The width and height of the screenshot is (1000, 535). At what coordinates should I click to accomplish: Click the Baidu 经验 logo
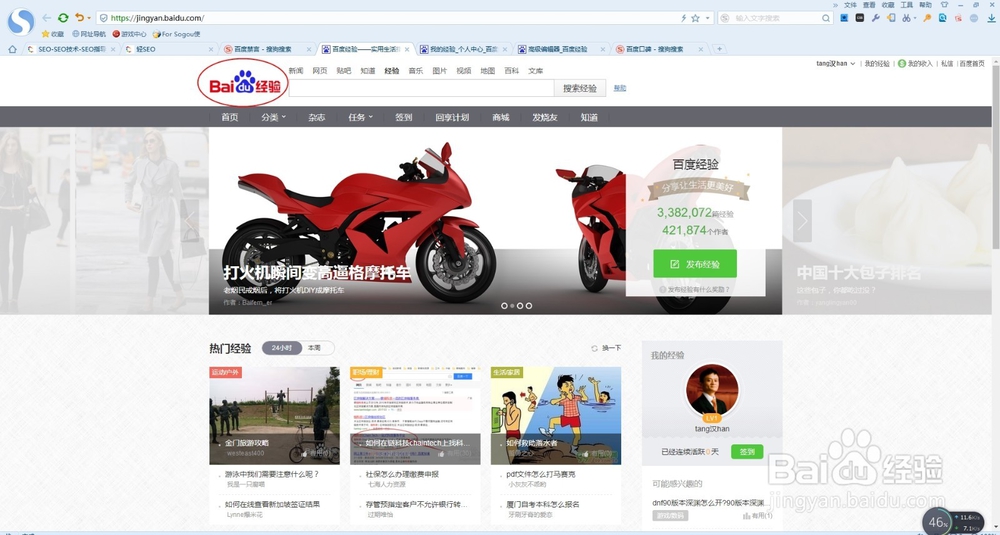click(246, 85)
